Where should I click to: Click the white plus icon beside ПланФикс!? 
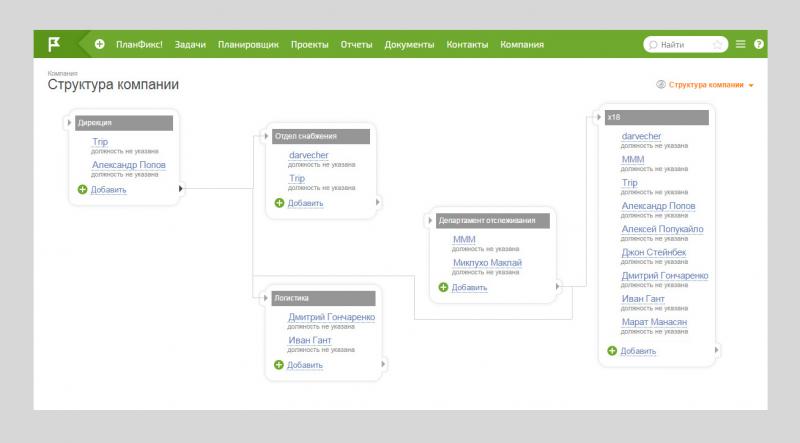(x=100, y=45)
